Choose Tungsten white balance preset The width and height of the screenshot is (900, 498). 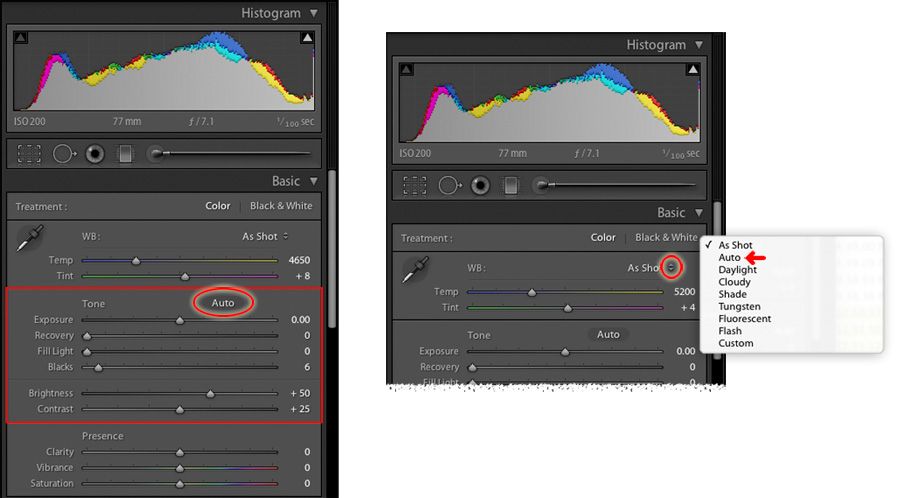[x=739, y=307]
